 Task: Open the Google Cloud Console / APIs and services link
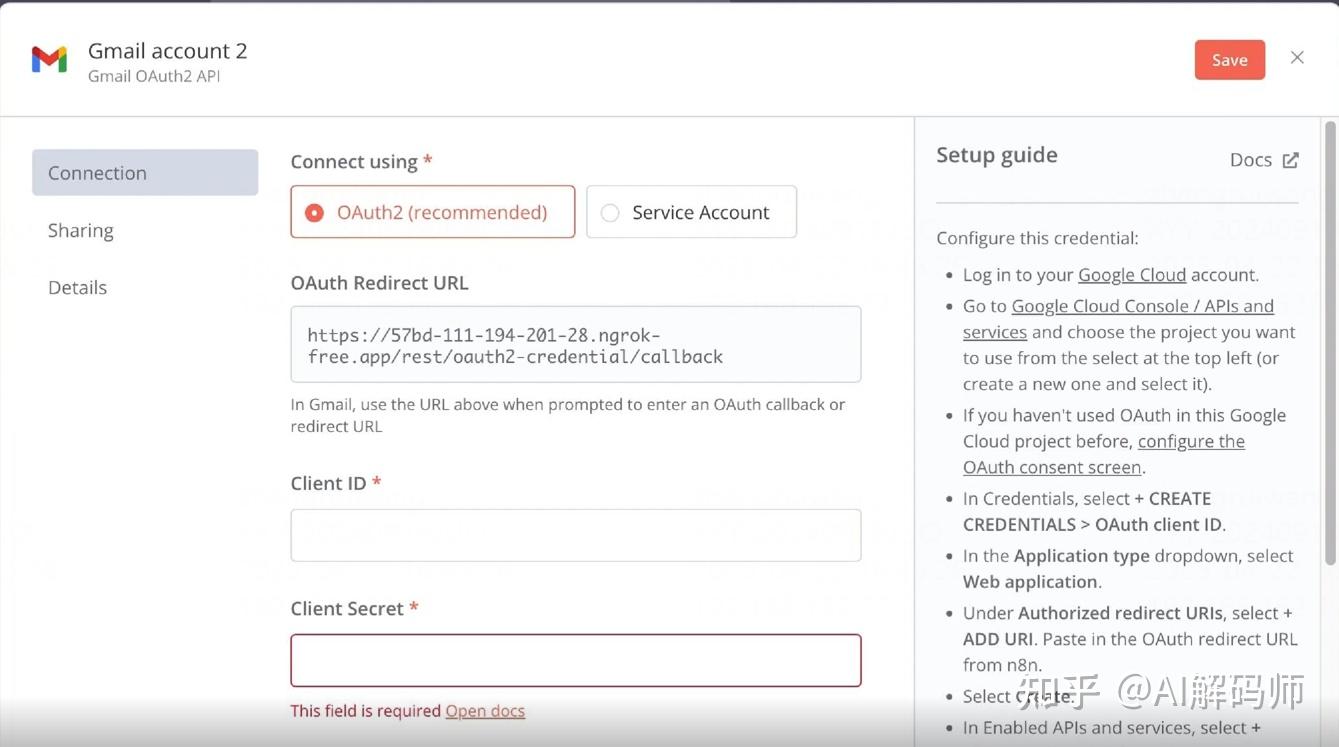1143,305
